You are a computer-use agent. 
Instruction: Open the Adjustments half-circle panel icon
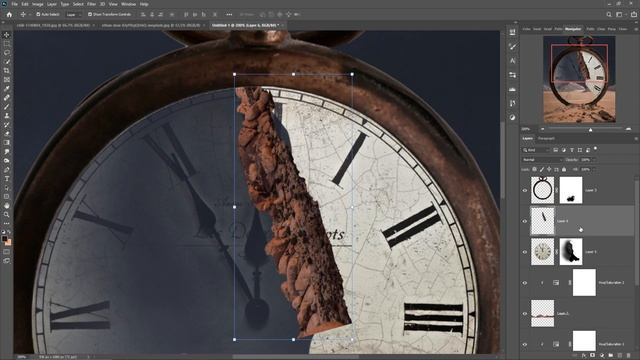tap(513, 118)
